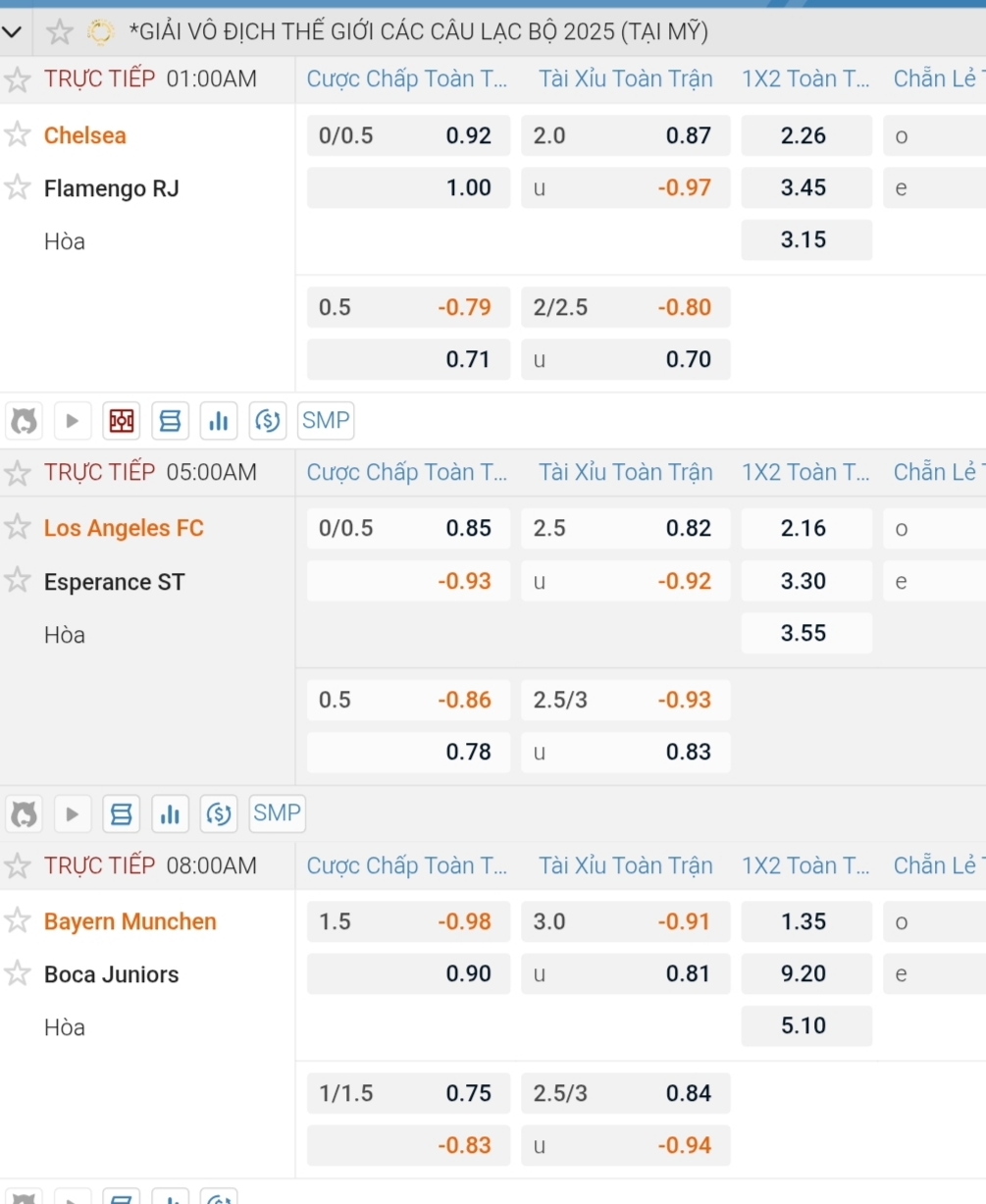The height and width of the screenshot is (1204, 986).
Task: Click the mascot icon under Los Angeles FC match
Action: (25, 813)
